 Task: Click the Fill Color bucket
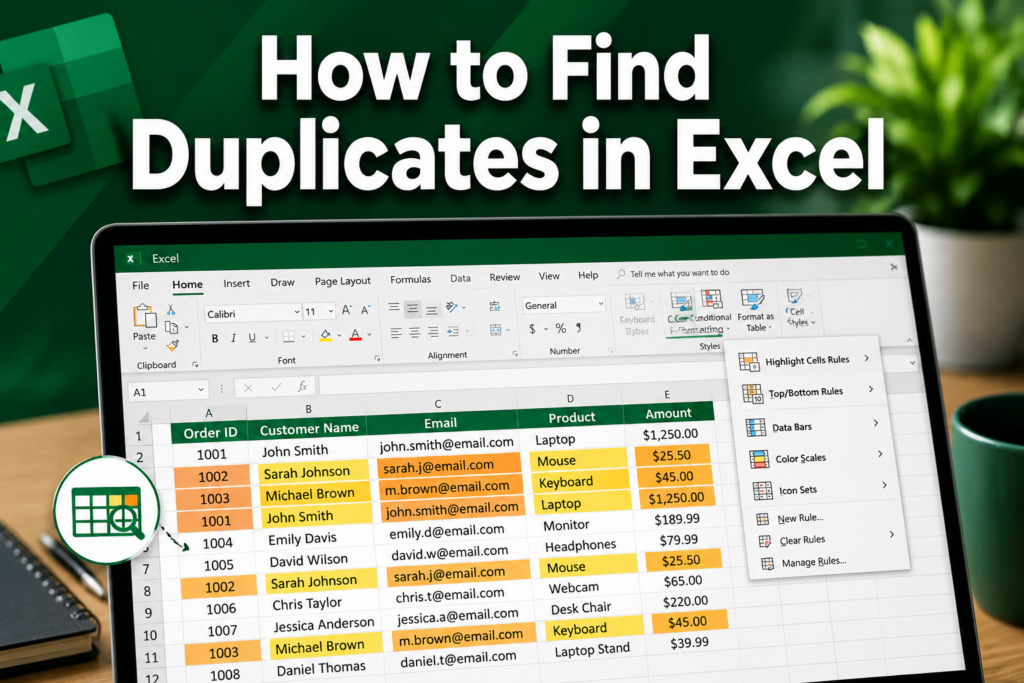[x=325, y=336]
